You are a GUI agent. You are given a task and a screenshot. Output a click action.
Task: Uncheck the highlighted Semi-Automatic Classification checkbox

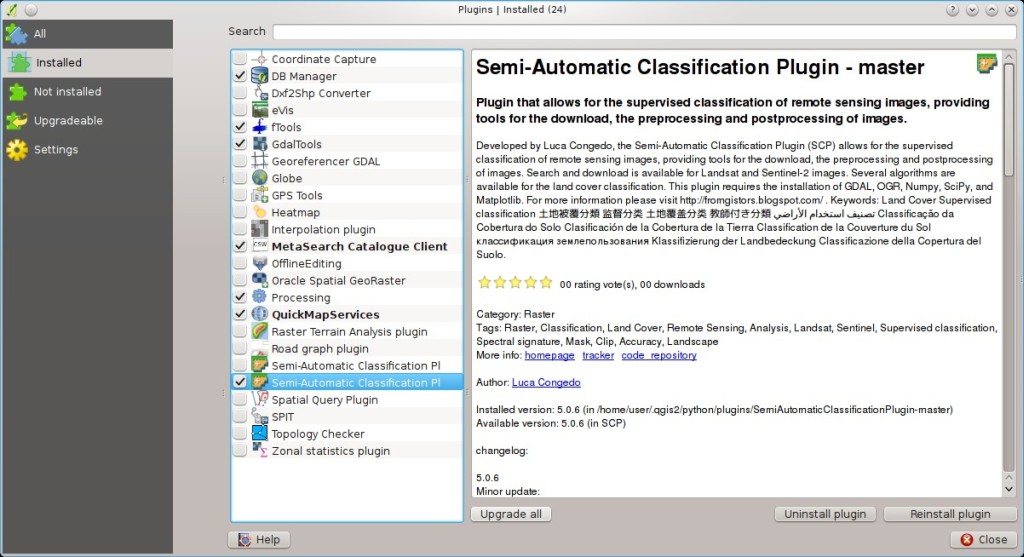240,382
